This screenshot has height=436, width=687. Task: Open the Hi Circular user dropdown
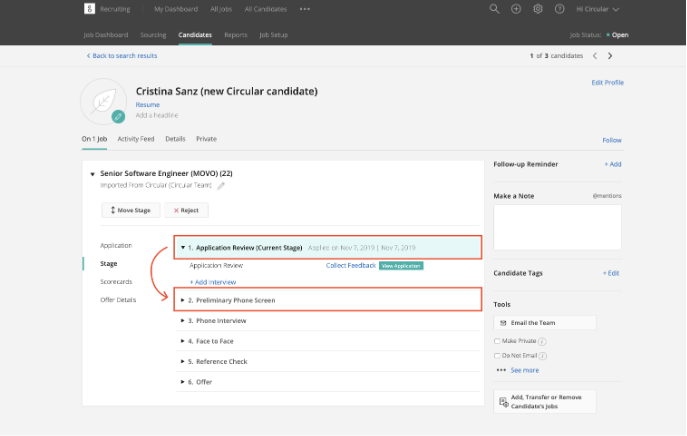(598, 9)
